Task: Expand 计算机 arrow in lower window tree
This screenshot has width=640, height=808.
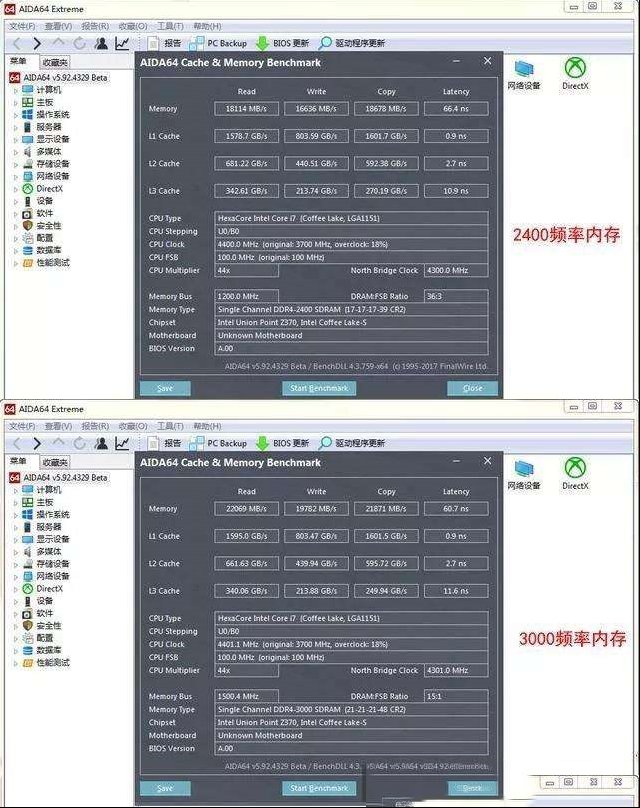Action: point(15,491)
